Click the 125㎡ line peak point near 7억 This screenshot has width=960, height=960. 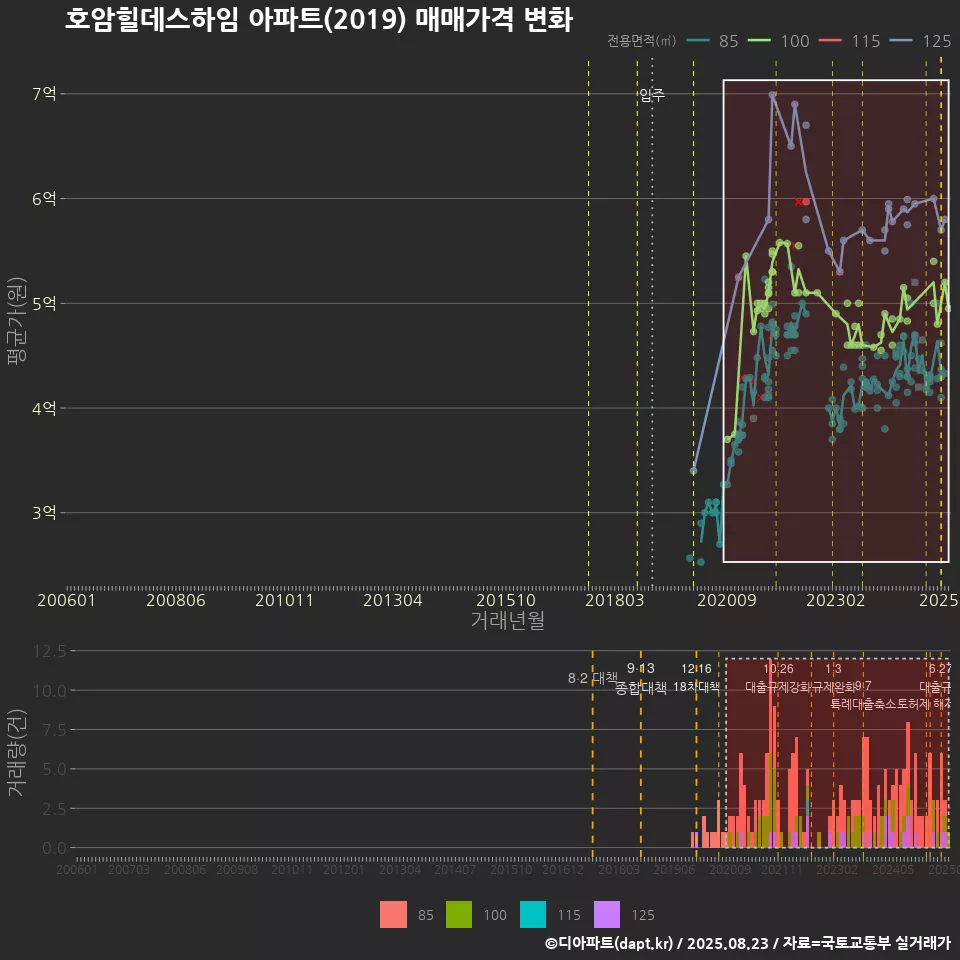pos(773,95)
